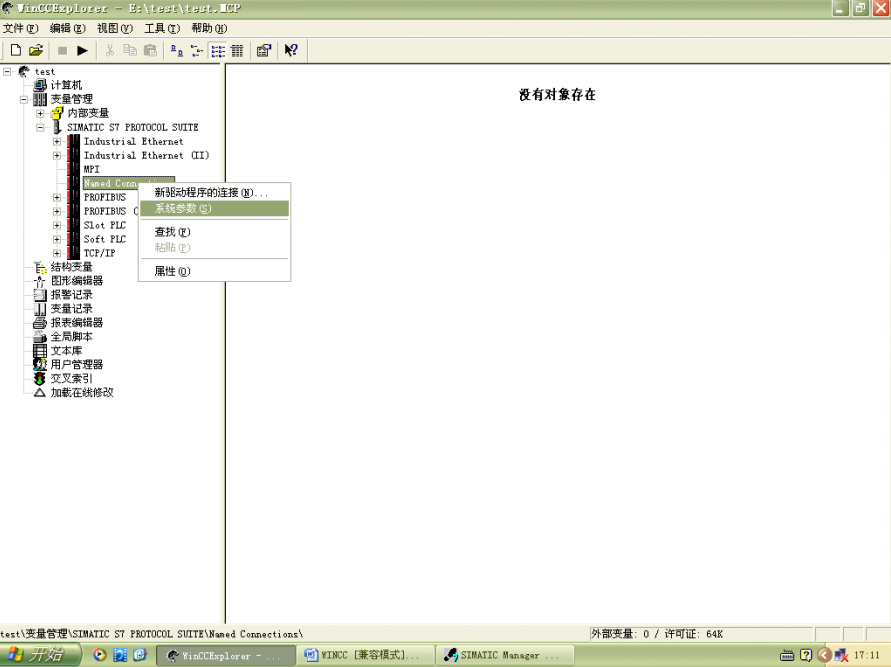Open the 视图(V) menu
The image size is (891, 667).
tap(115, 28)
